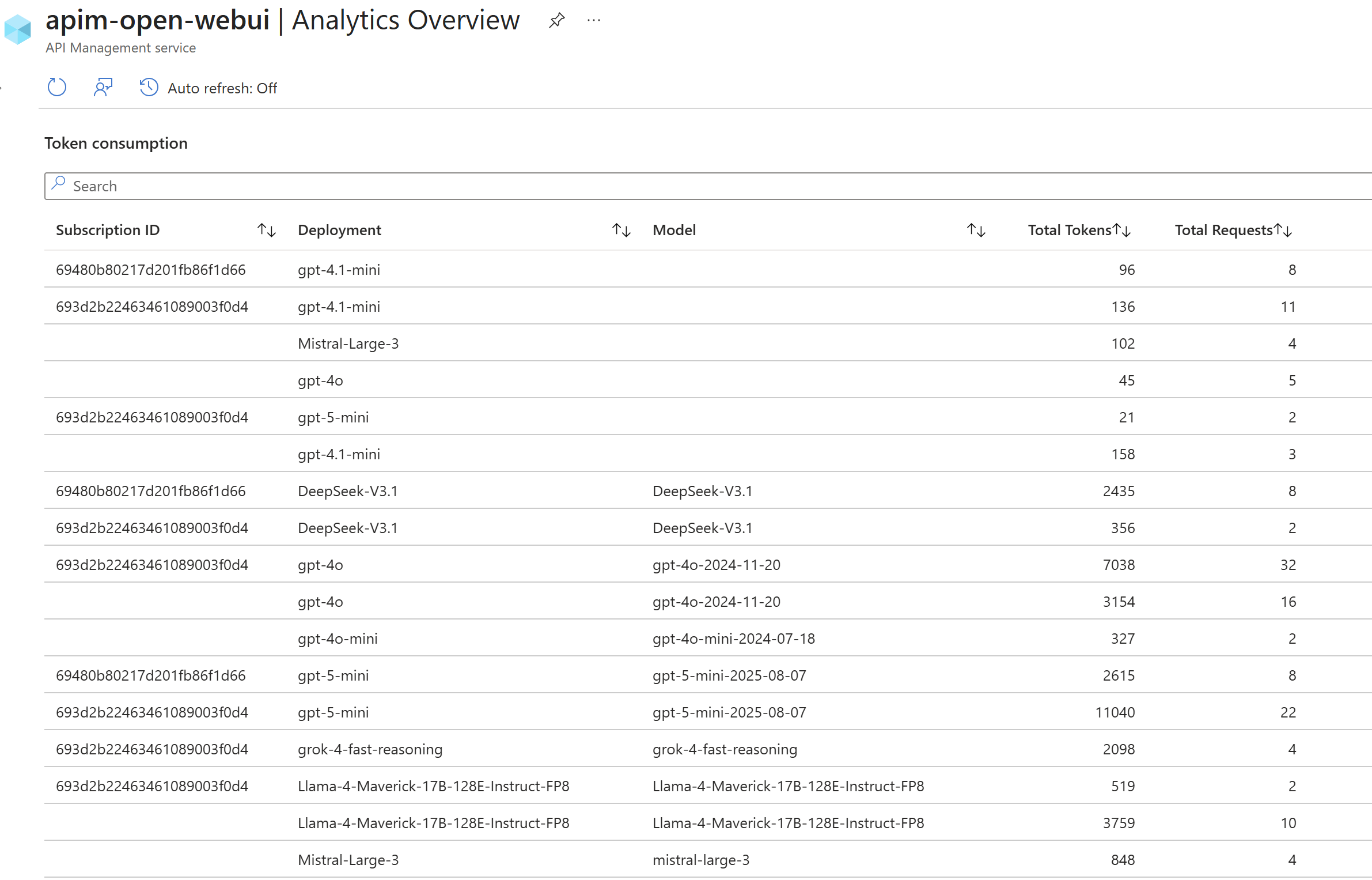Focus the Token consumption Search field
Image resolution: width=1372 pixels, height=880 pixels.
[x=691, y=186]
